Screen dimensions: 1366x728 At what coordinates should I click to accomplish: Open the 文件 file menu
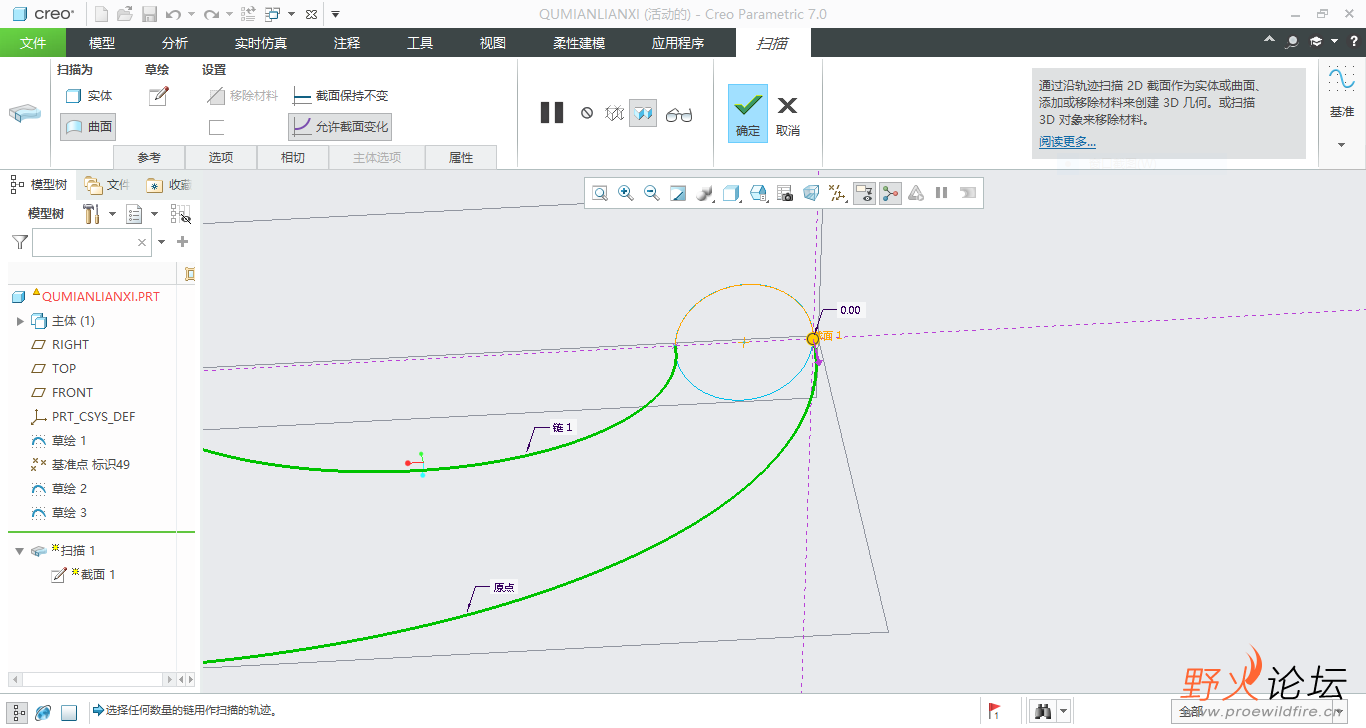click(33, 43)
